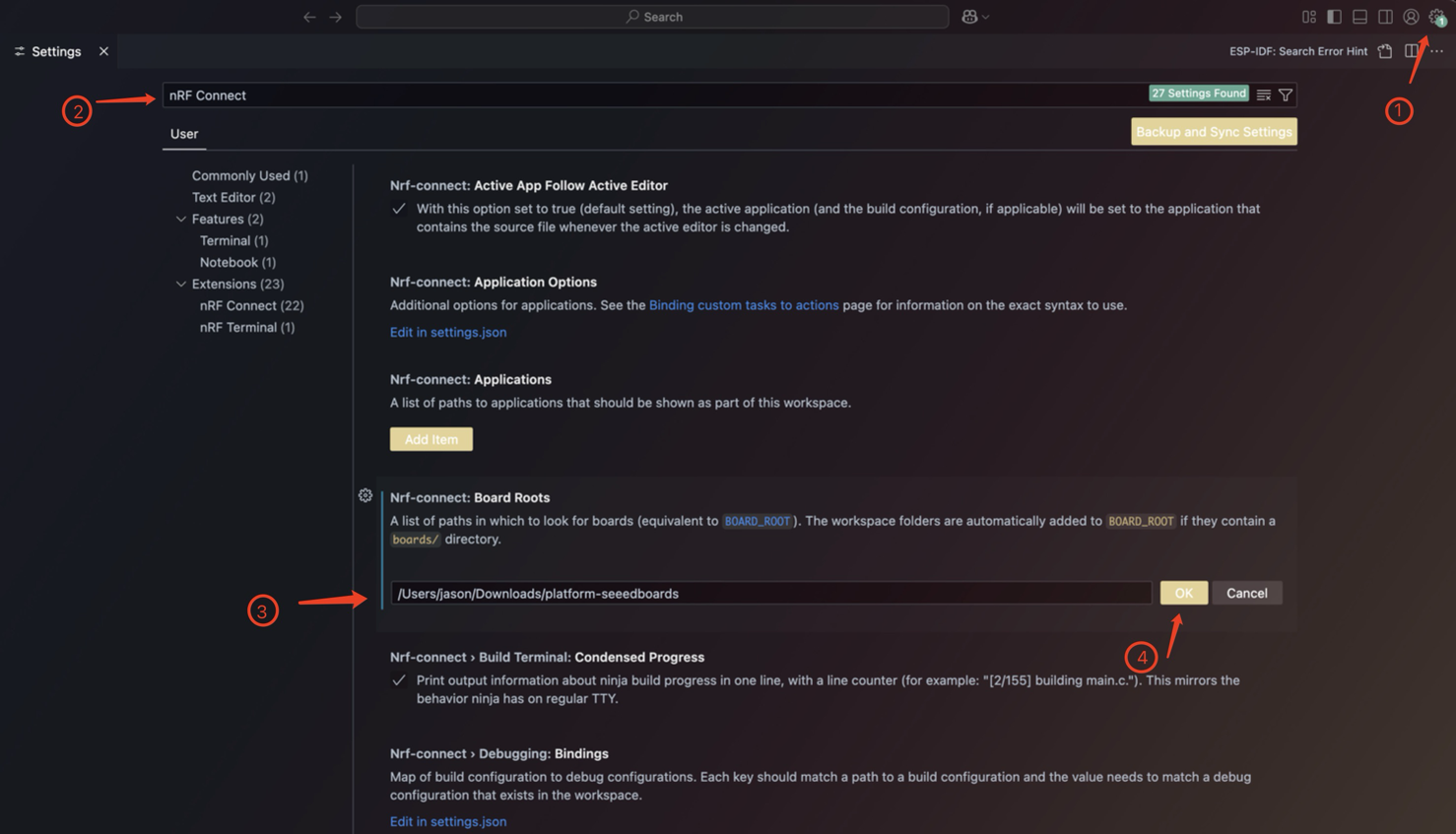Open Customize Layout icon
The height and width of the screenshot is (834, 1456).
[1308, 17]
